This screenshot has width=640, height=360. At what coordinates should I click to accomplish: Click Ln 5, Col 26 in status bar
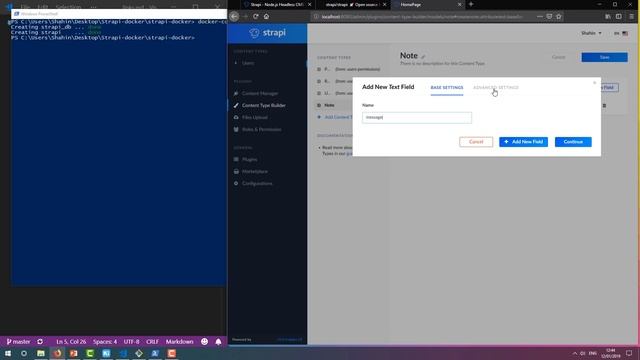pos(71,342)
